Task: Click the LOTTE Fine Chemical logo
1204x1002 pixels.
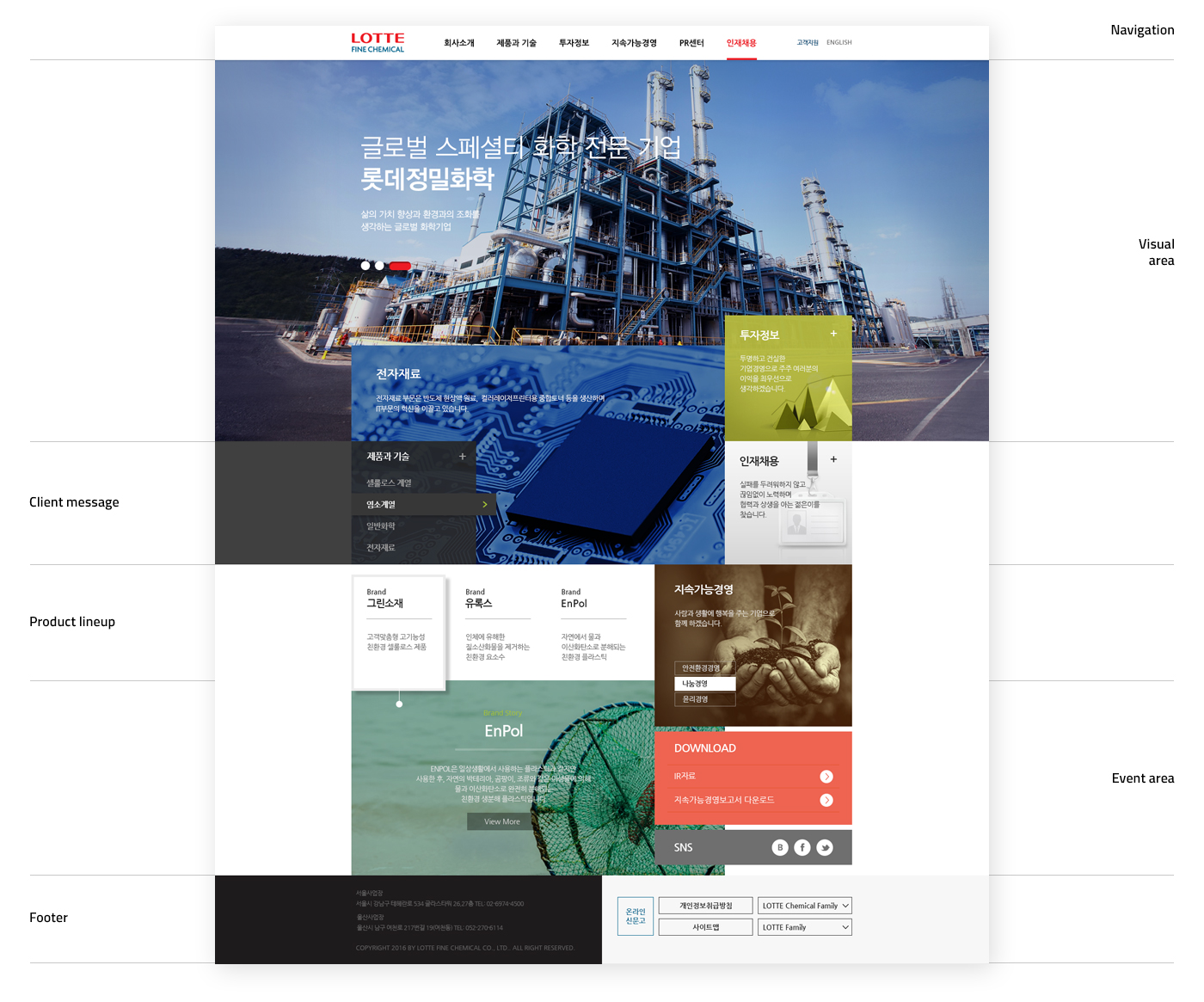Action: [378, 43]
